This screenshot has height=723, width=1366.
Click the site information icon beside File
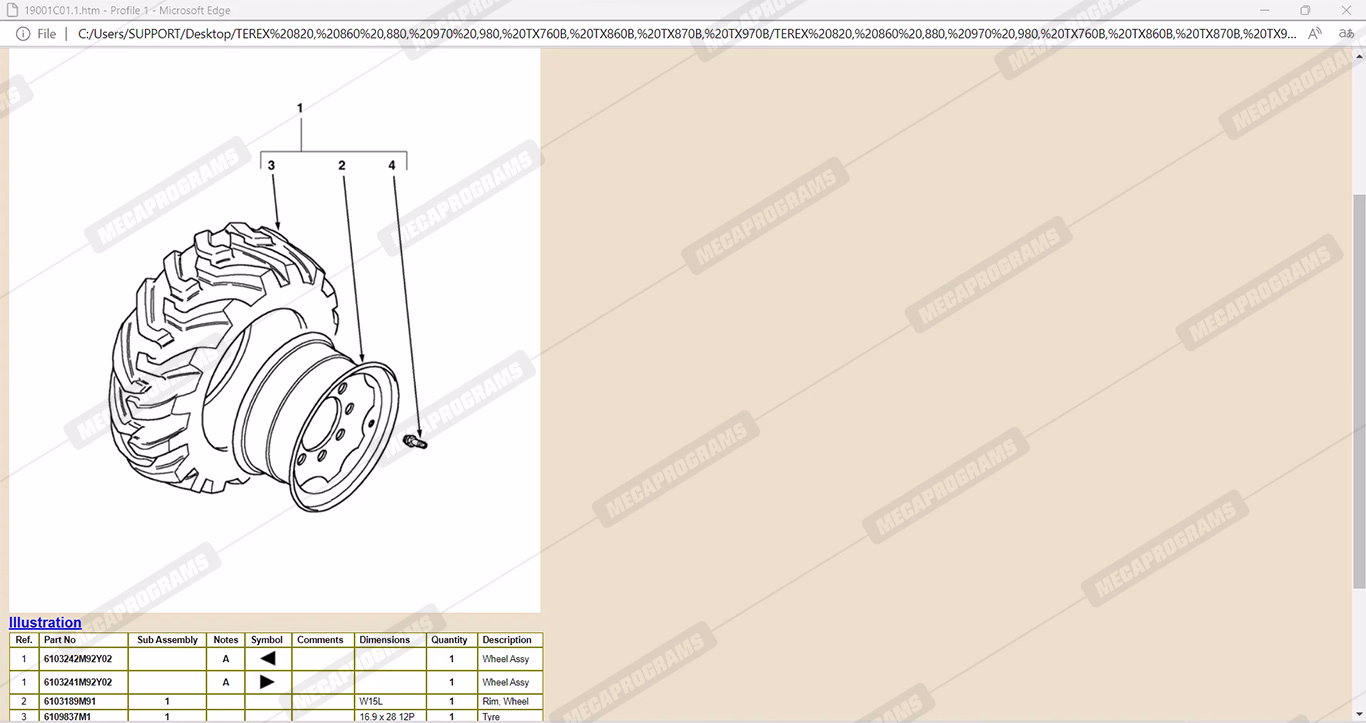[23, 34]
